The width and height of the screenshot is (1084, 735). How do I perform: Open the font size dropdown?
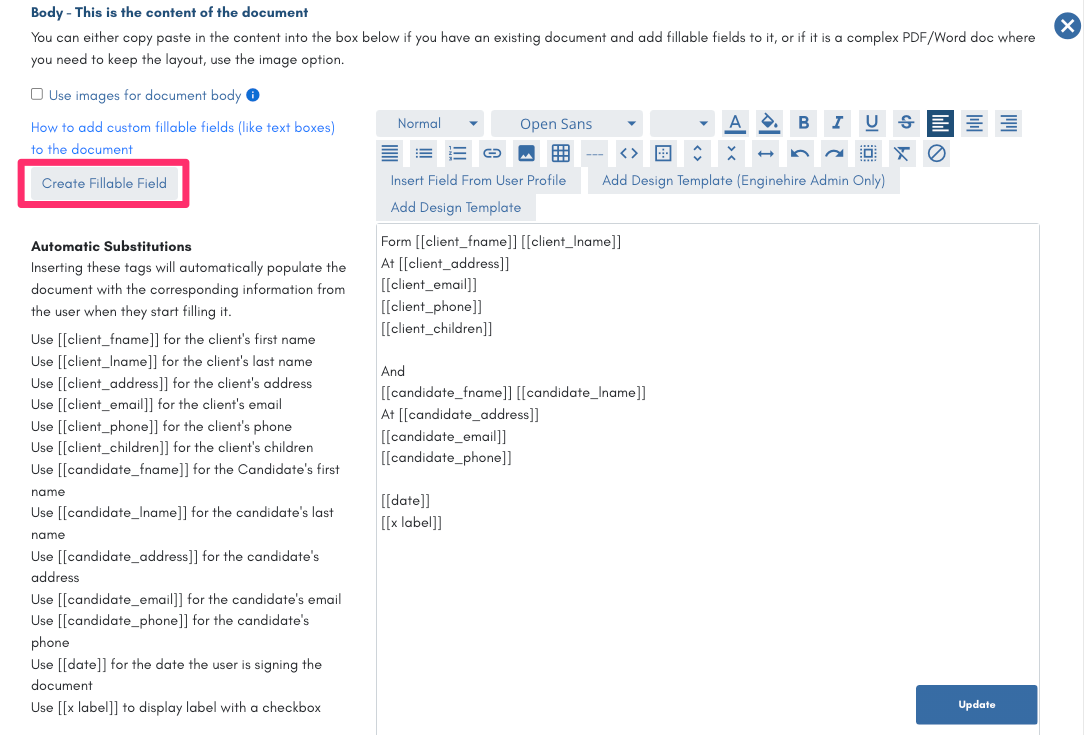coord(683,123)
